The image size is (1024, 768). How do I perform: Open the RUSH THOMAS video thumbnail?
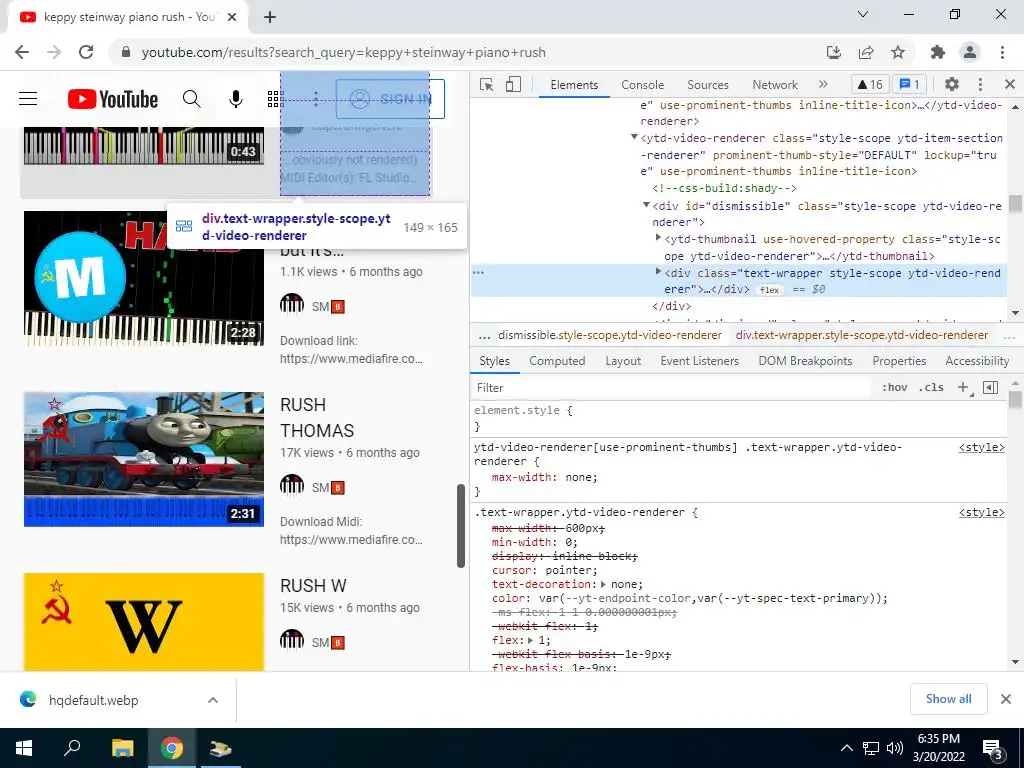[x=144, y=459]
